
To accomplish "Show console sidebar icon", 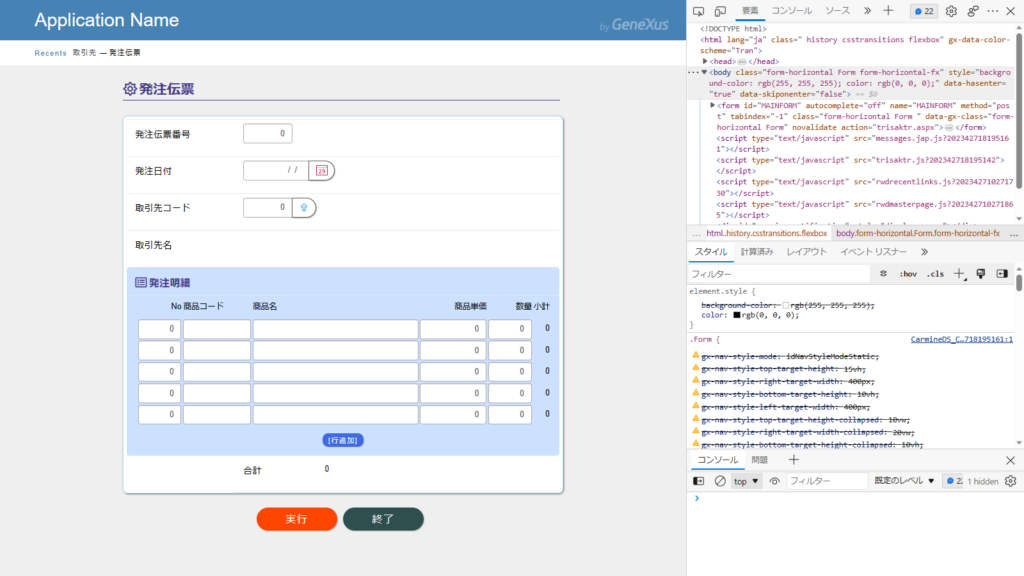I will (x=698, y=481).
